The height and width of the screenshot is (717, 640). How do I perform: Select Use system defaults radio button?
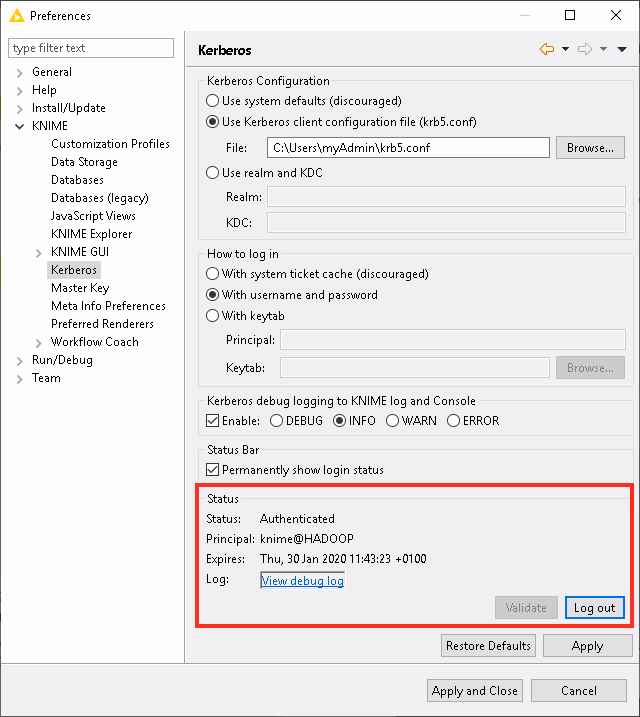[213, 101]
